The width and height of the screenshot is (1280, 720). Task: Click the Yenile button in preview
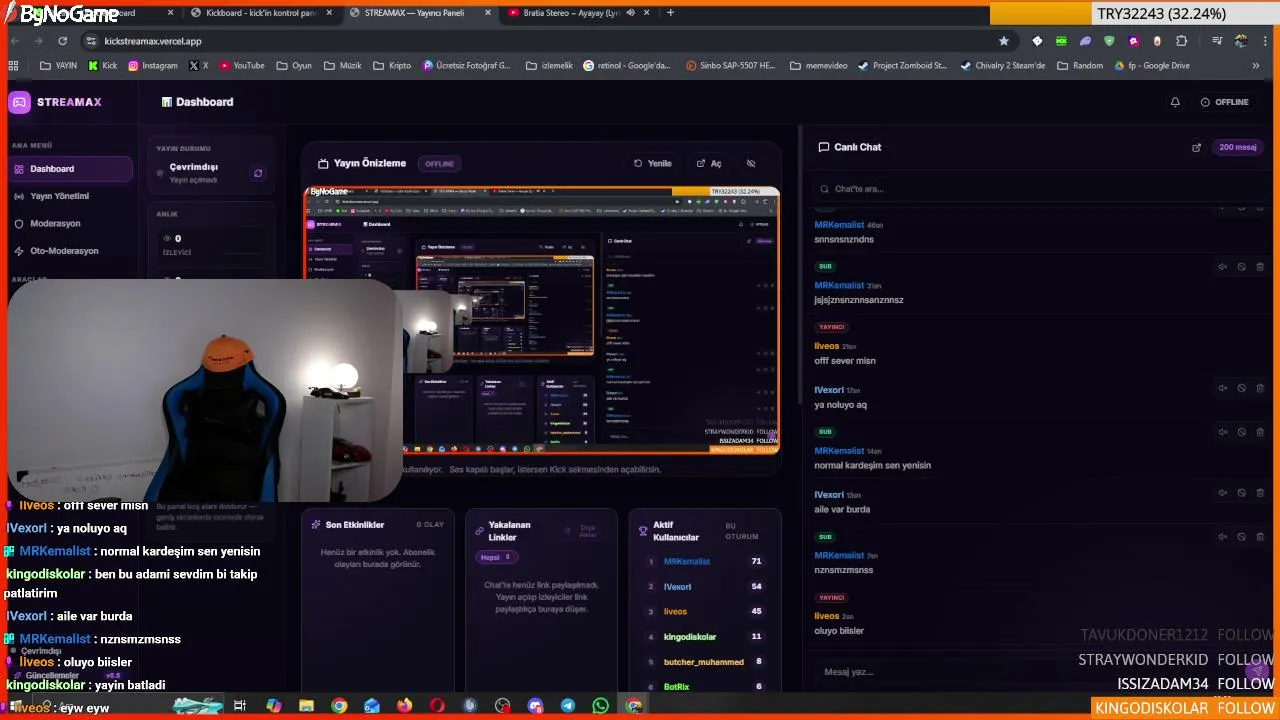coord(653,163)
